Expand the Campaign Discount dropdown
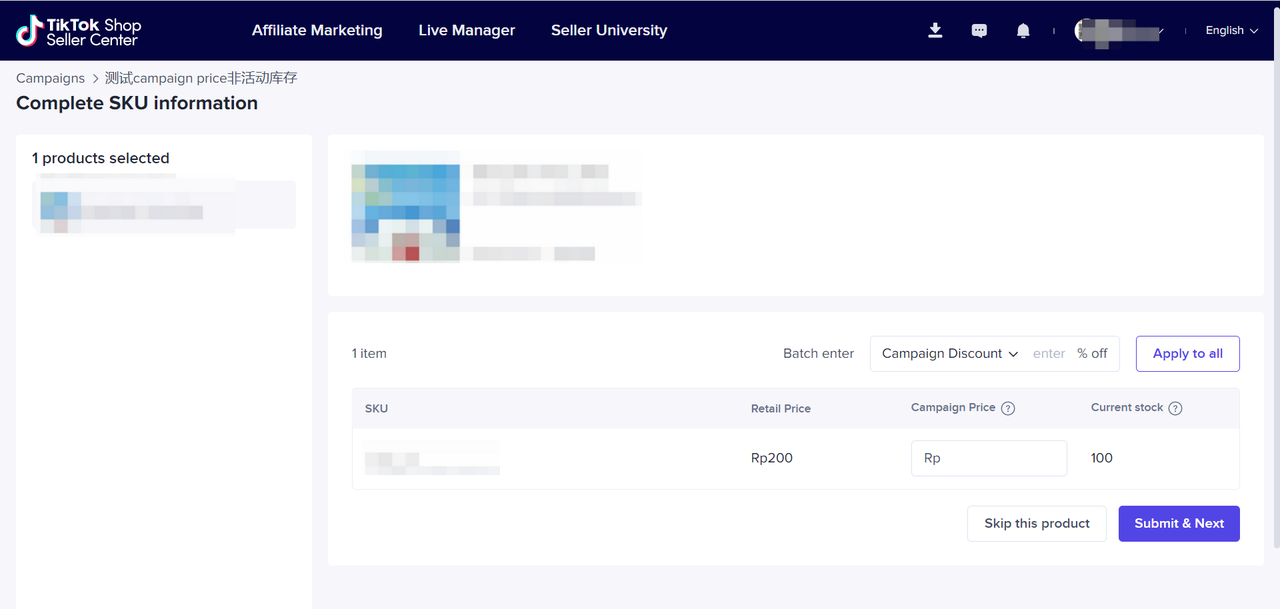The image size is (1280, 609). 949,354
